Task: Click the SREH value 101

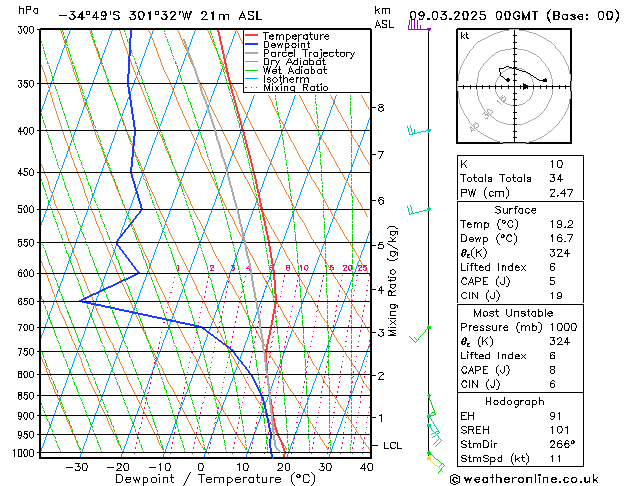Action: pyautogui.click(x=560, y=430)
